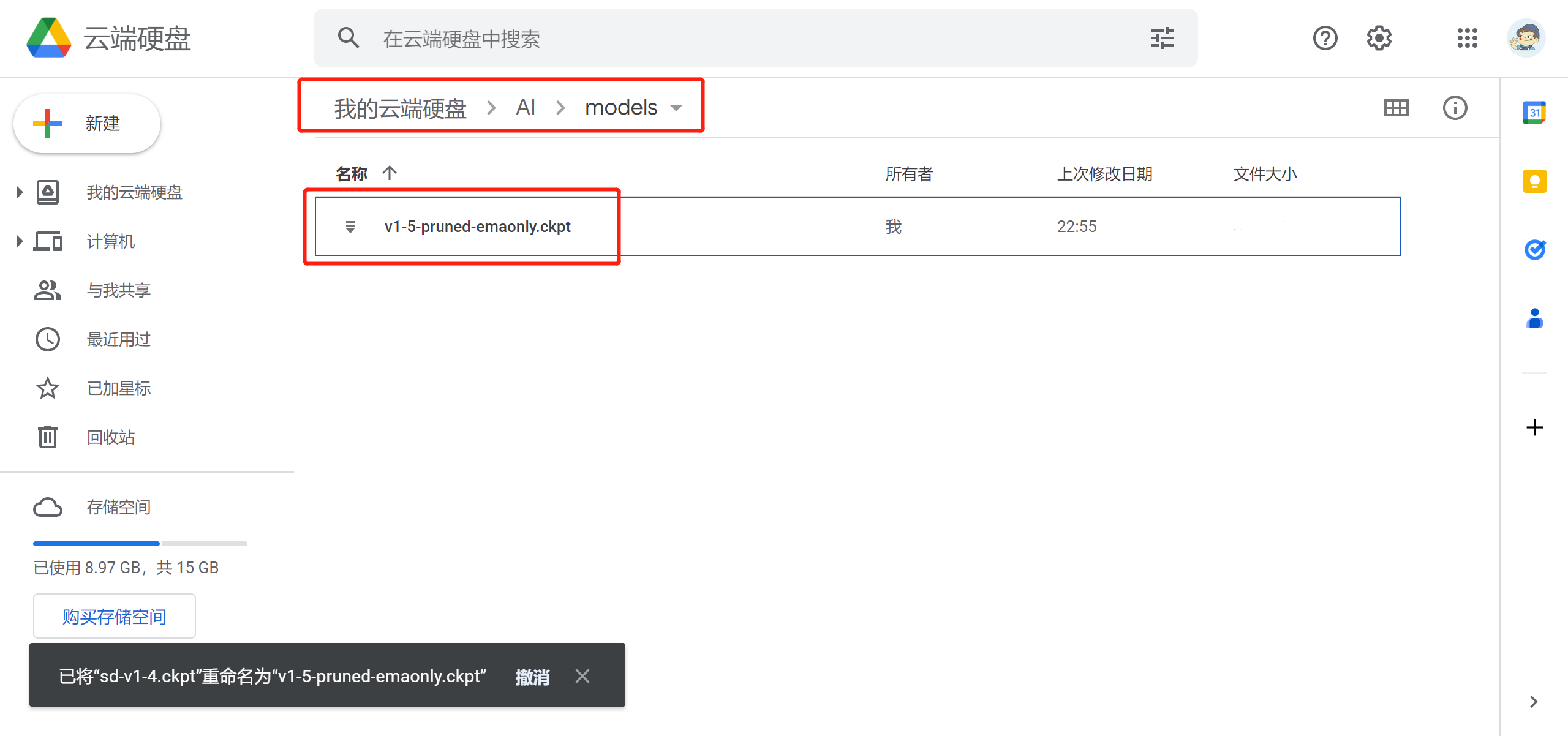The height and width of the screenshot is (736, 1568).
Task: Click the file size column header
Action: (1265, 174)
